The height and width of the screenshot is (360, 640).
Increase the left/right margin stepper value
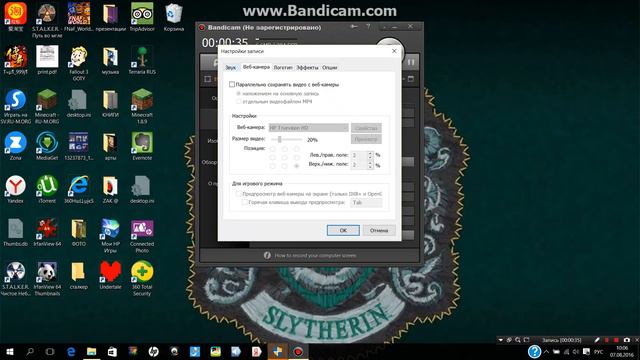(x=370, y=153)
